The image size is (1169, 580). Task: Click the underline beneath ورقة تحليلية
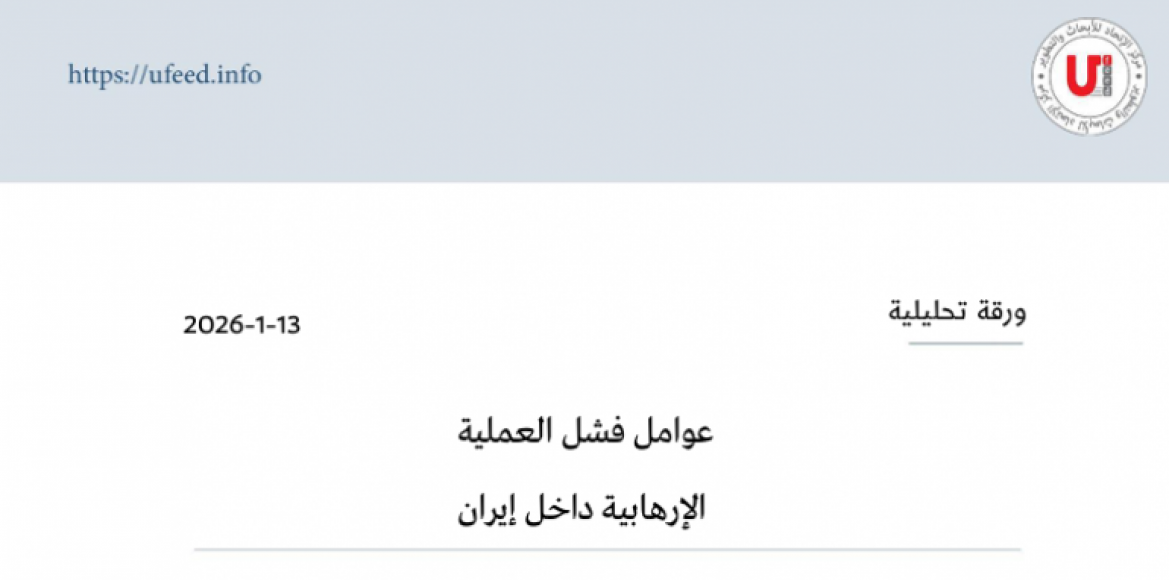pyautogui.click(x=965, y=343)
